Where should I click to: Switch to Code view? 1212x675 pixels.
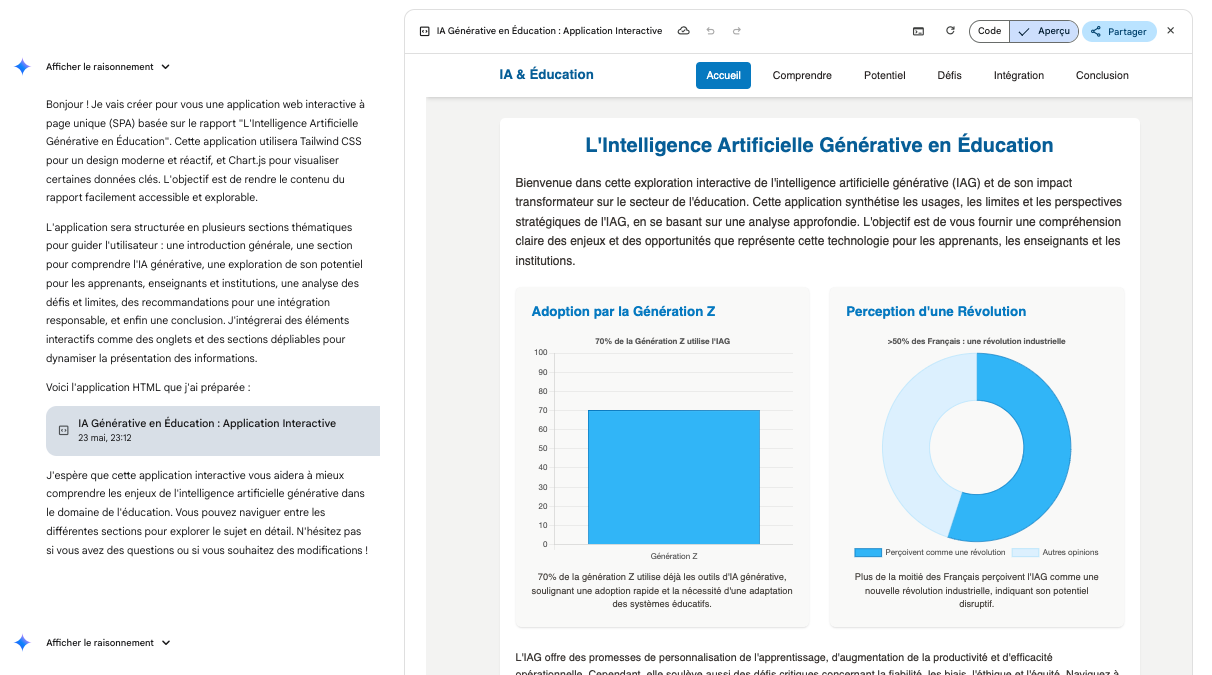click(989, 31)
